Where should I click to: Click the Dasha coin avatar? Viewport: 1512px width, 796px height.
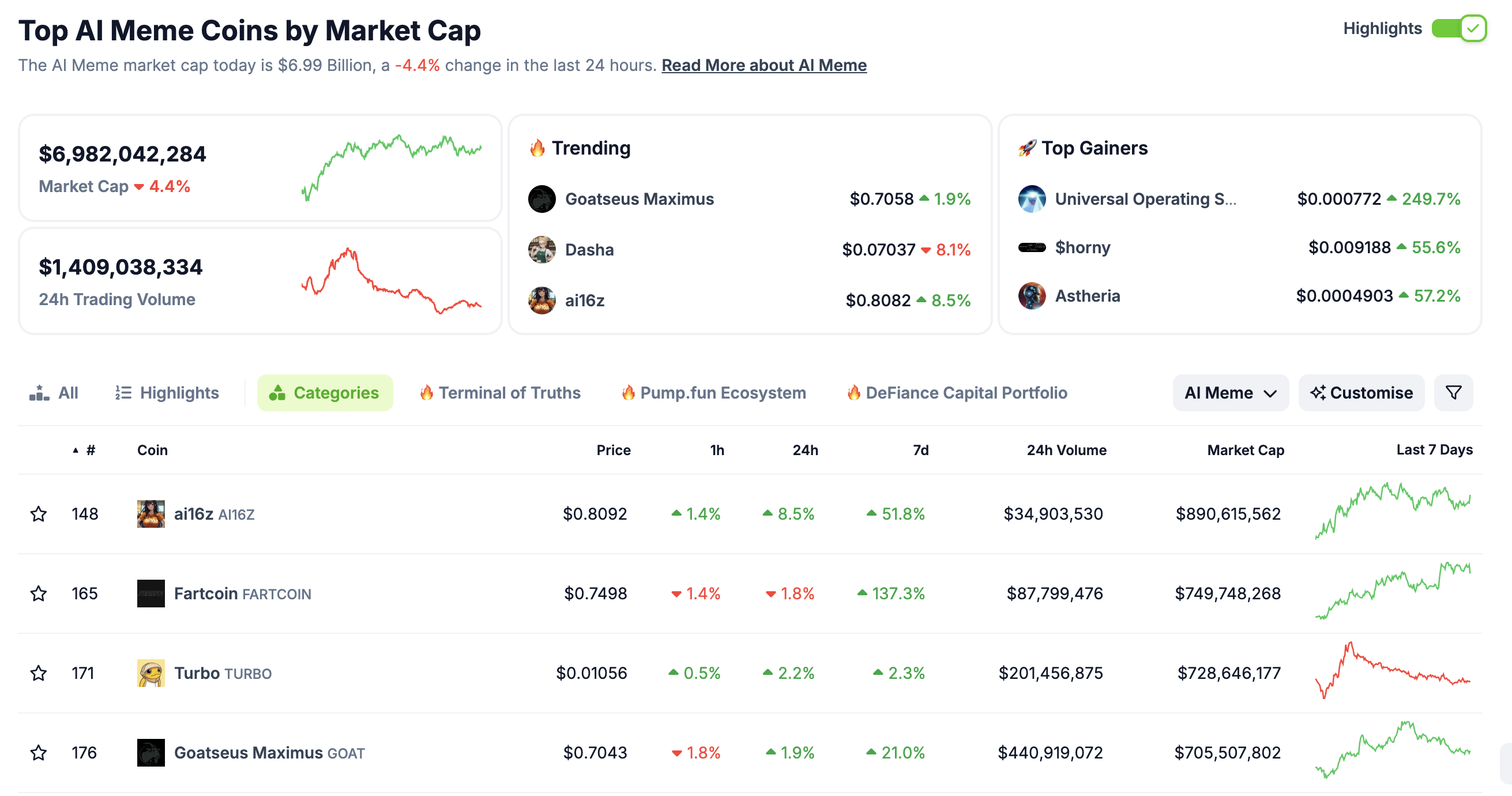point(541,250)
